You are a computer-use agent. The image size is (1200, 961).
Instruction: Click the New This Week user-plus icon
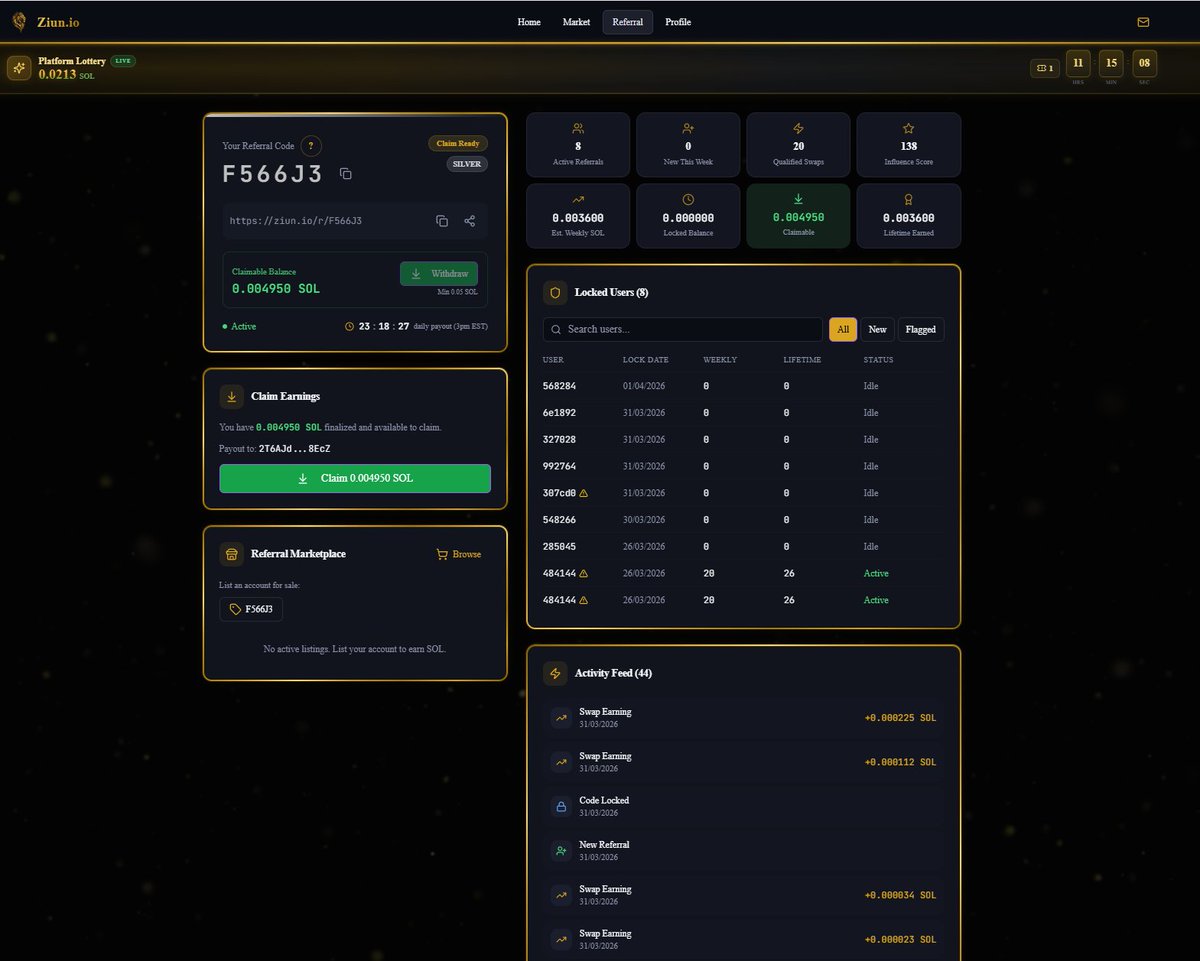[688, 128]
